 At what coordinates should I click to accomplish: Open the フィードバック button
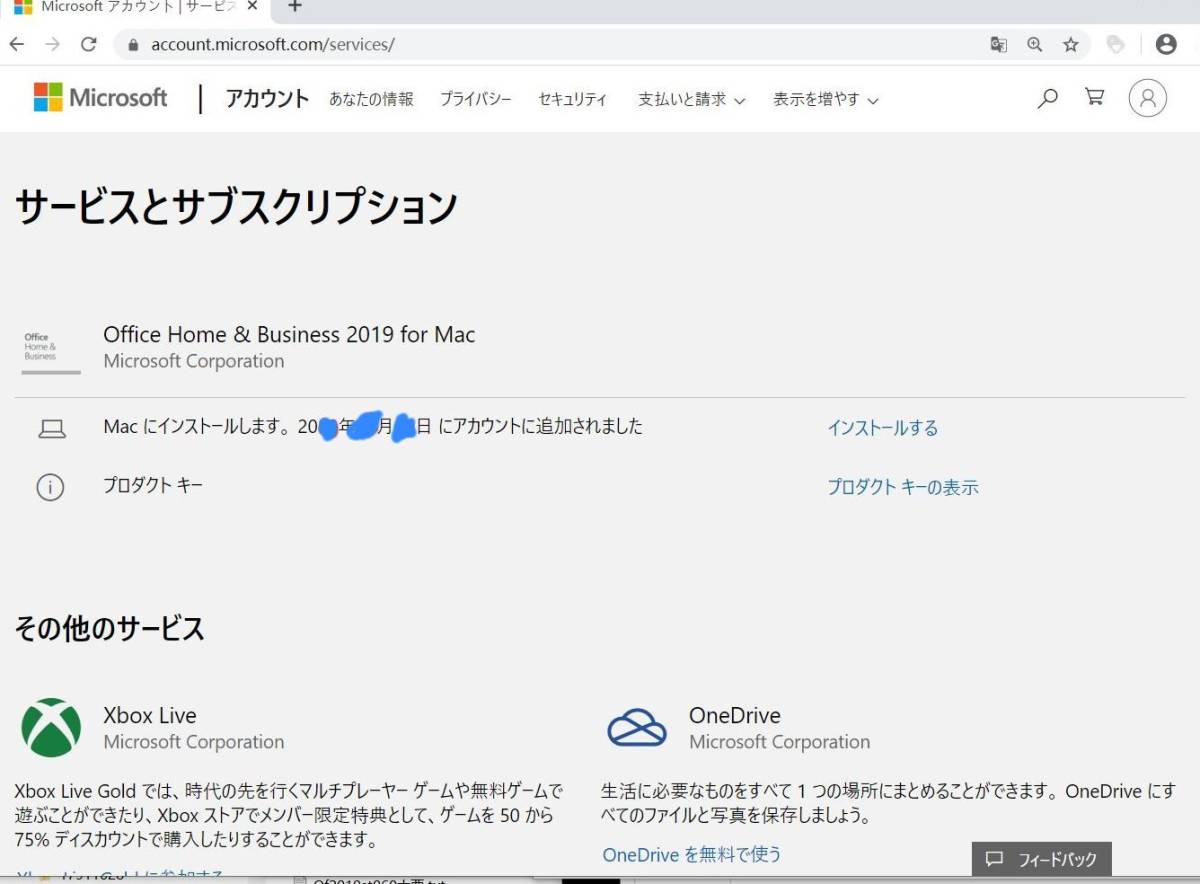(1041, 859)
